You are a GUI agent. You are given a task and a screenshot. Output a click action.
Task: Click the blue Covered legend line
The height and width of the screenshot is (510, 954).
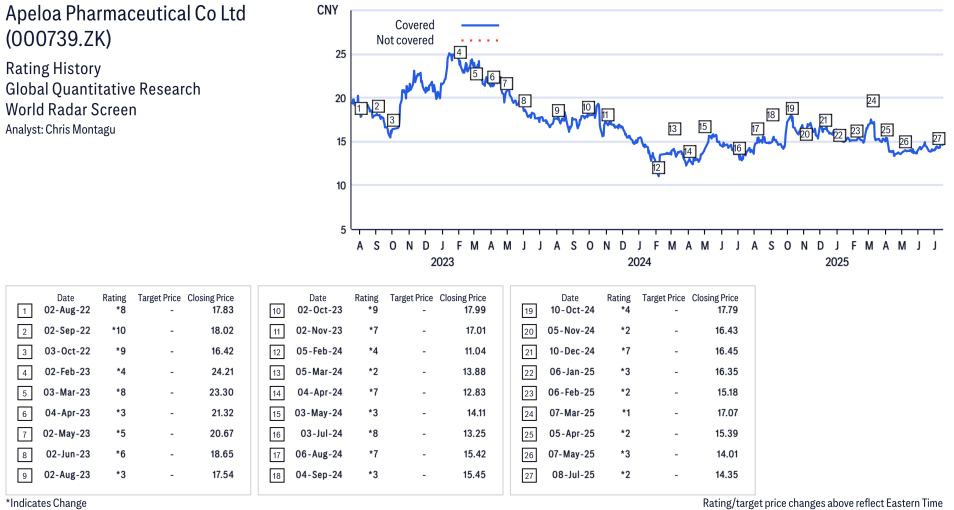[x=480, y=25]
